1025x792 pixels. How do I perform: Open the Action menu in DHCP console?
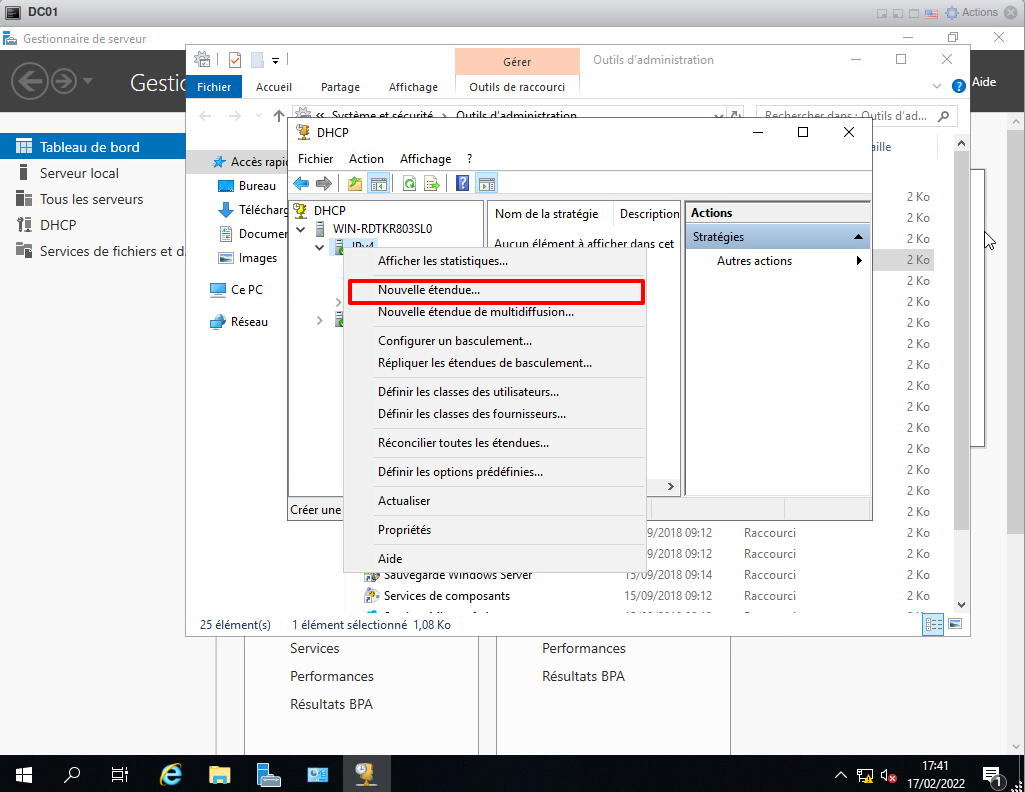(x=366, y=159)
